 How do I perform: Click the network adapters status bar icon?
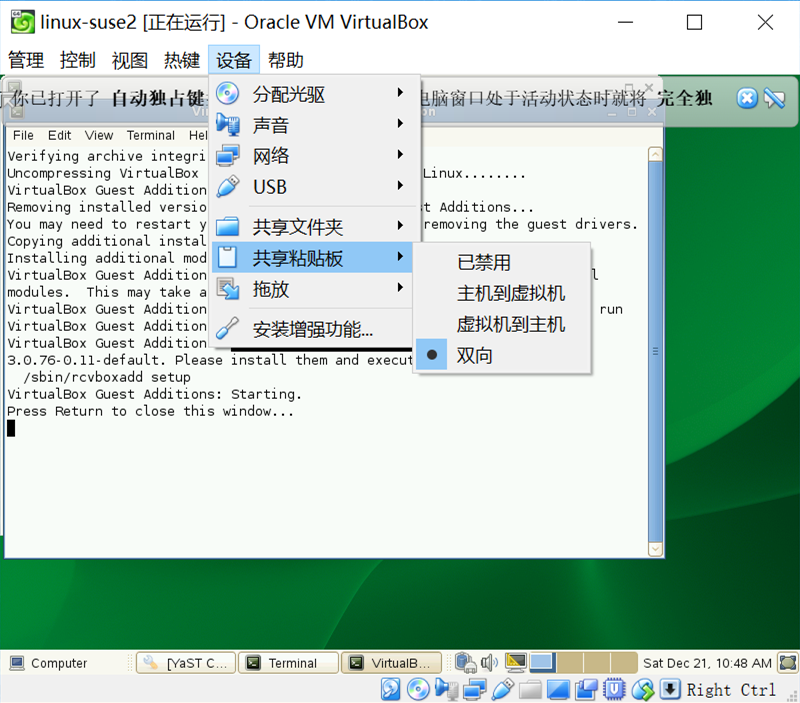(474, 689)
